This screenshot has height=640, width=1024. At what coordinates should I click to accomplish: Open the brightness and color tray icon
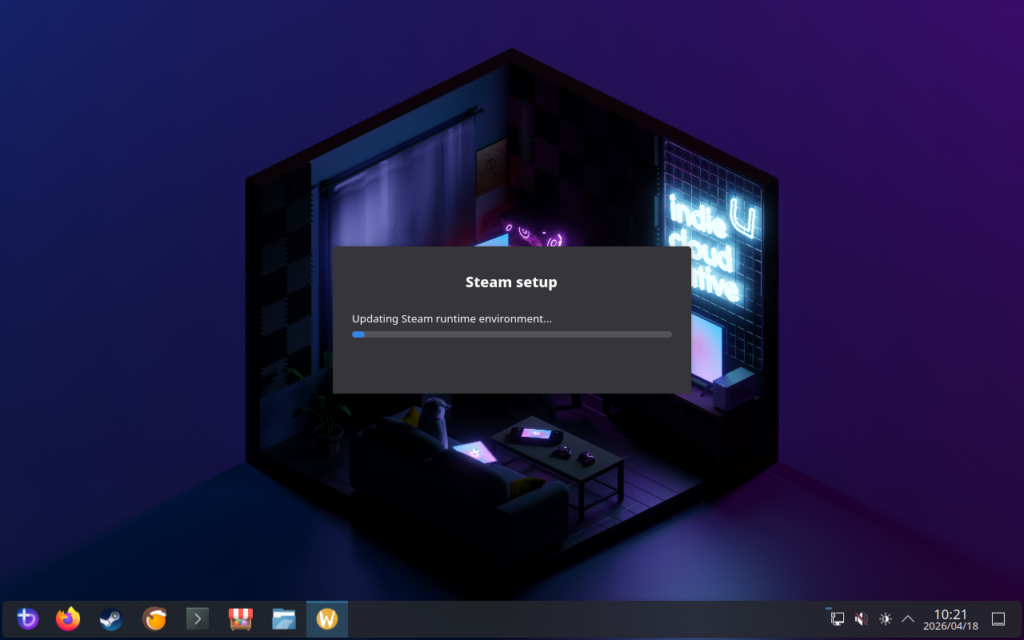coord(885,619)
